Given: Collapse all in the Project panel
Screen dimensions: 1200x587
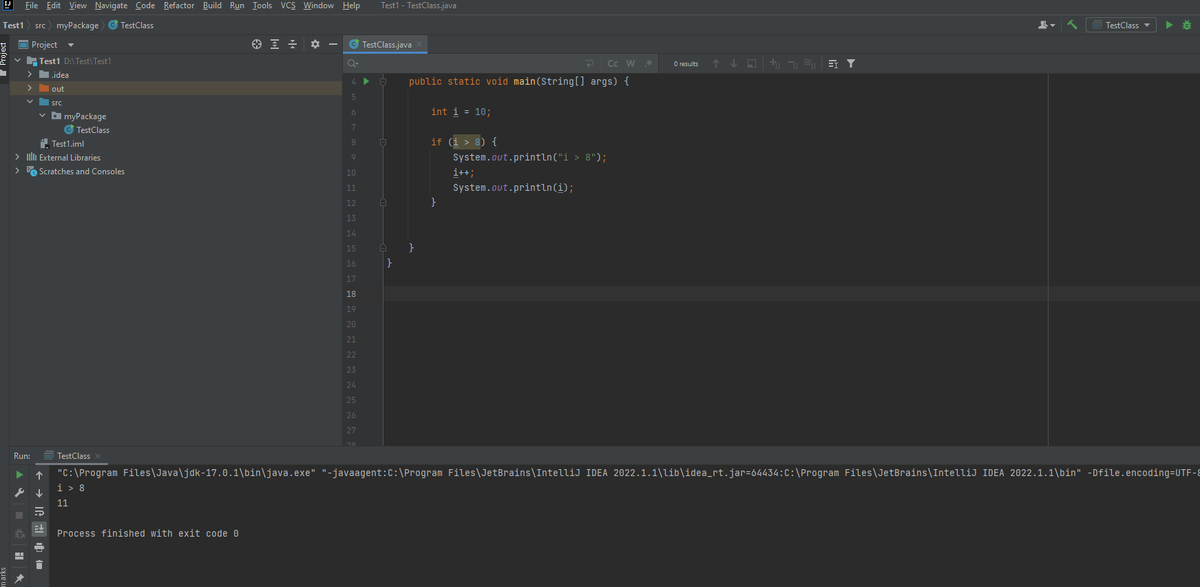Looking at the screenshot, I should pos(293,45).
